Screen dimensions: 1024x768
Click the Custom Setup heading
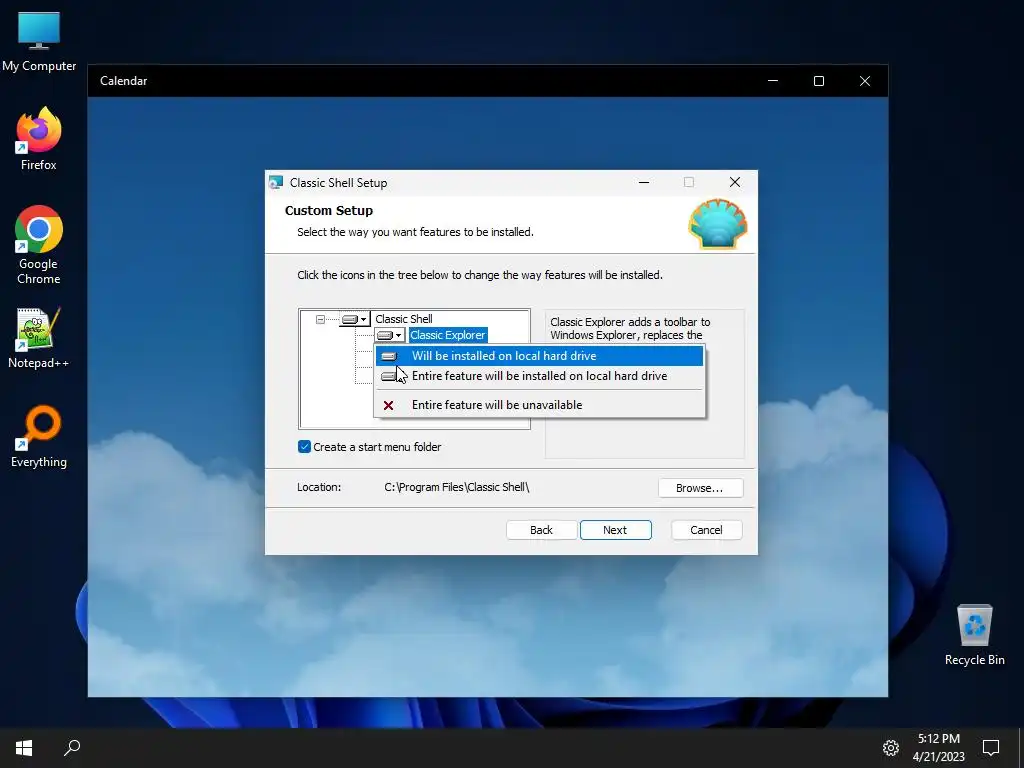tap(328, 211)
